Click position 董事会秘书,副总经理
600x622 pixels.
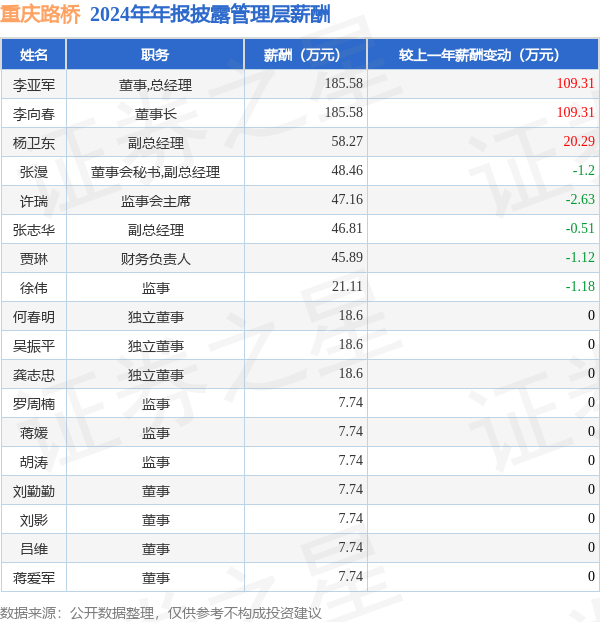point(155,172)
